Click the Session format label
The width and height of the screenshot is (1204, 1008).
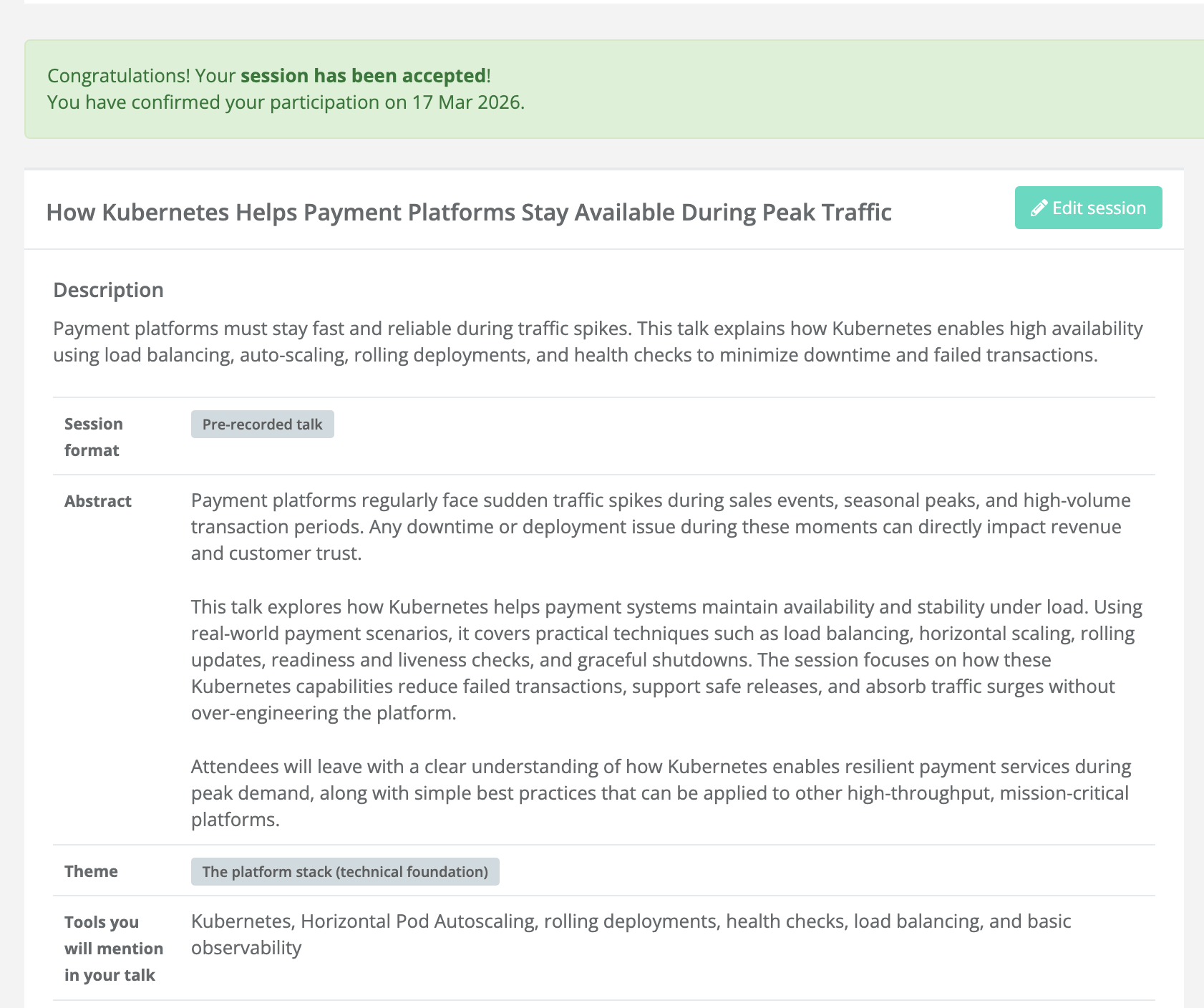pos(94,437)
